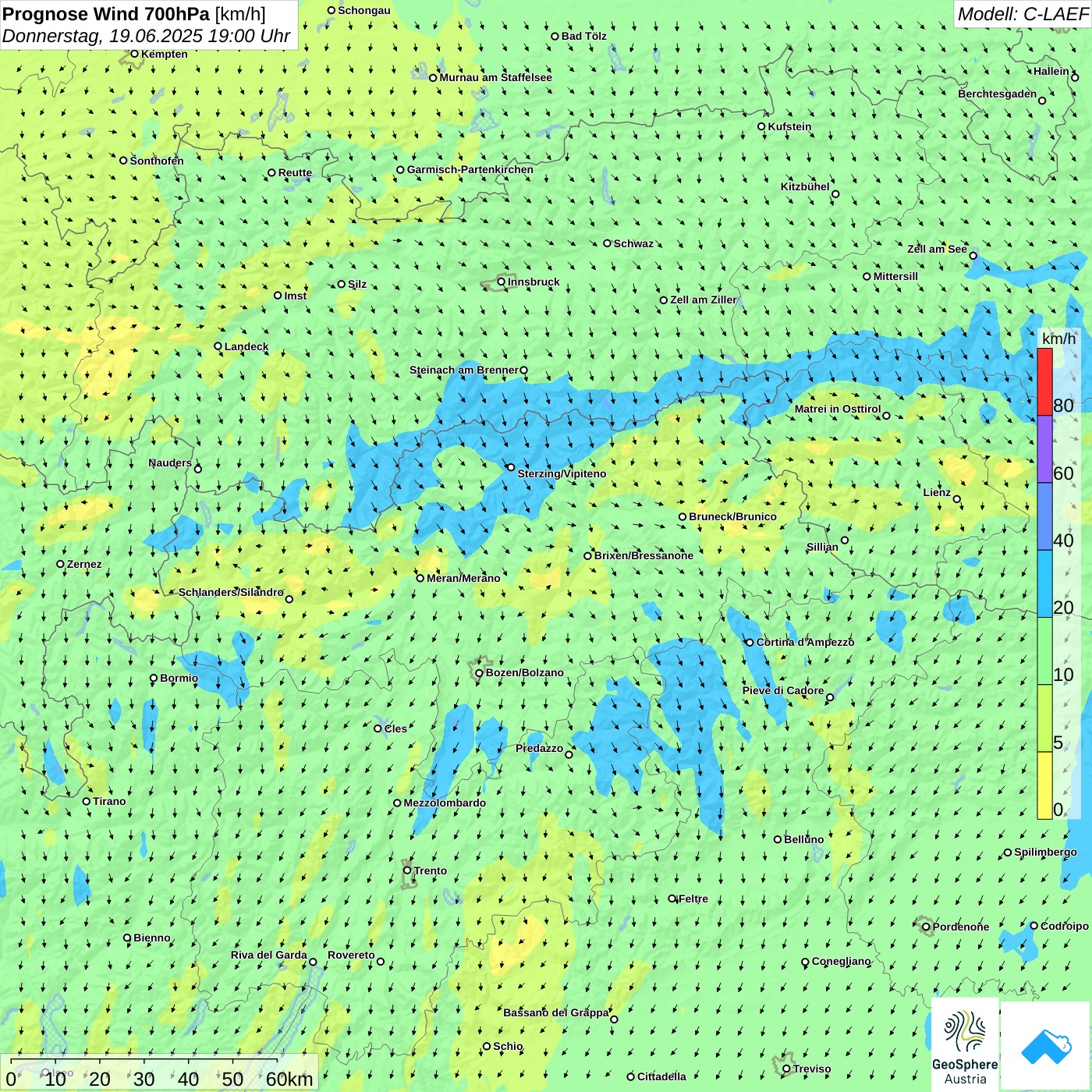Click the Pordenone marker circle
Viewport: 1092px width, 1092px height.
[x=926, y=927]
